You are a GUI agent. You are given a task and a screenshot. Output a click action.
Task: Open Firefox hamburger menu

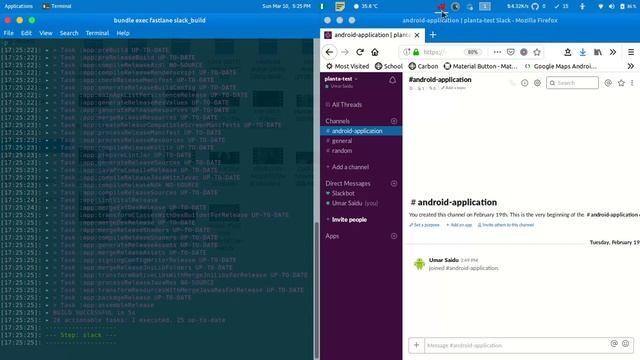click(631, 52)
